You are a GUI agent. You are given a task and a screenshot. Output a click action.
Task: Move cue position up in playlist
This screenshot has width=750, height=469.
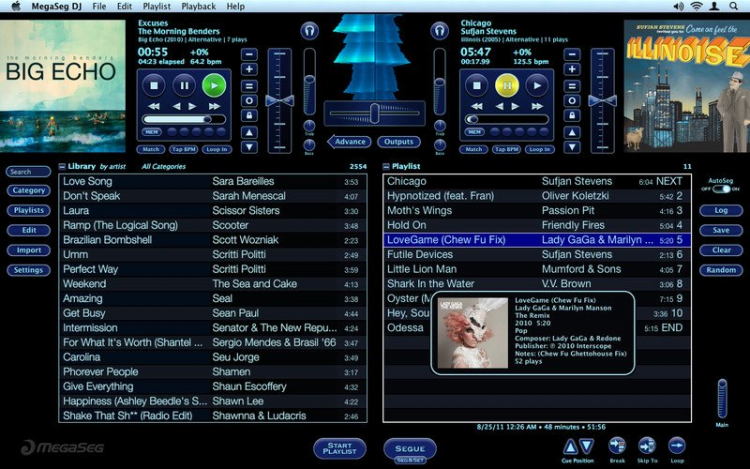[x=570, y=447]
